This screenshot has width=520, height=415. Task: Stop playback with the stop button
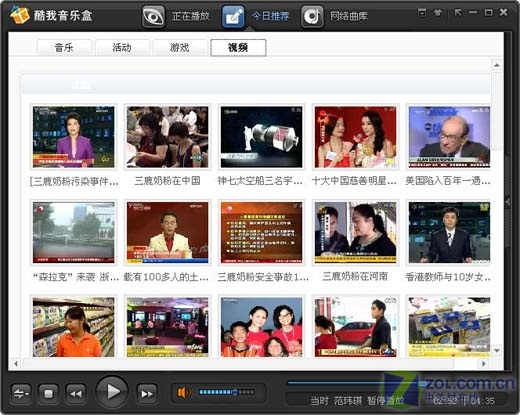49,394
